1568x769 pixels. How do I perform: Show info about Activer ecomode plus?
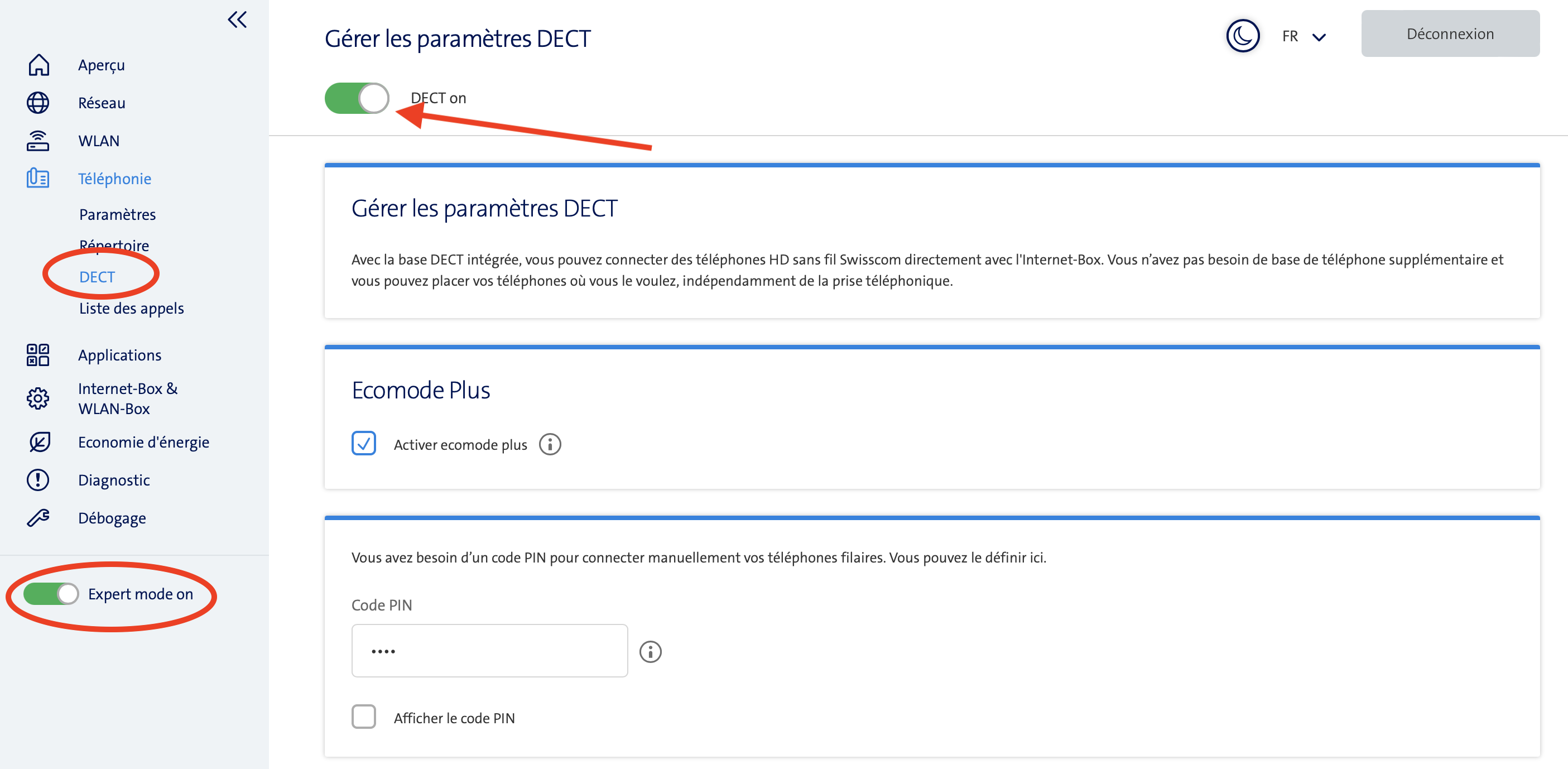(550, 444)
